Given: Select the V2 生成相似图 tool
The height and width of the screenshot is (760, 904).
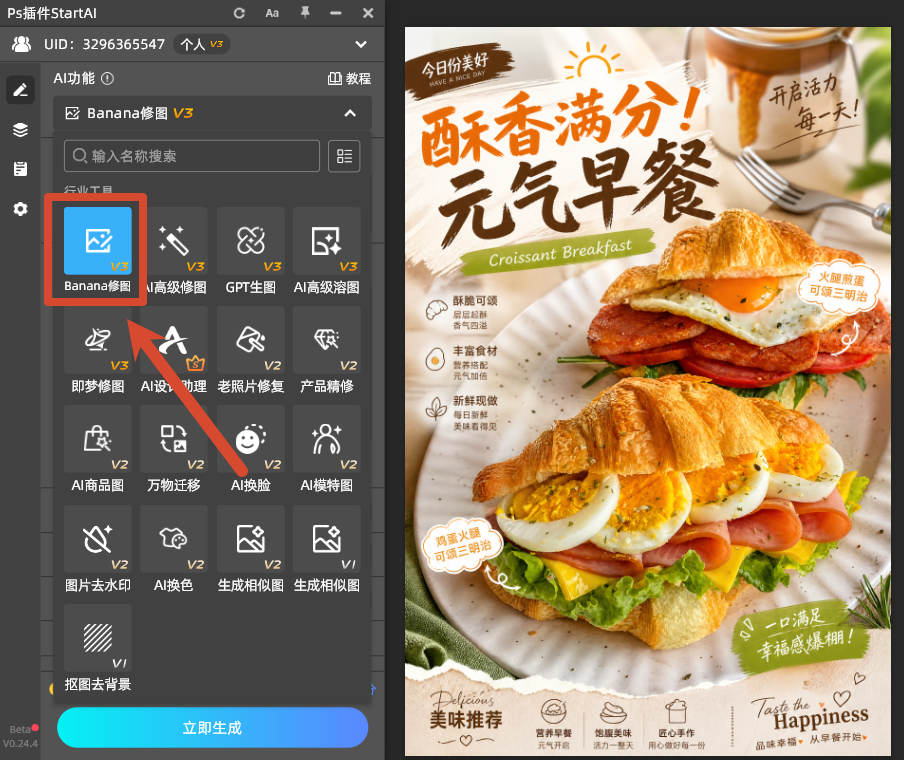Looking at the screenshot, I should pos(250,549).
